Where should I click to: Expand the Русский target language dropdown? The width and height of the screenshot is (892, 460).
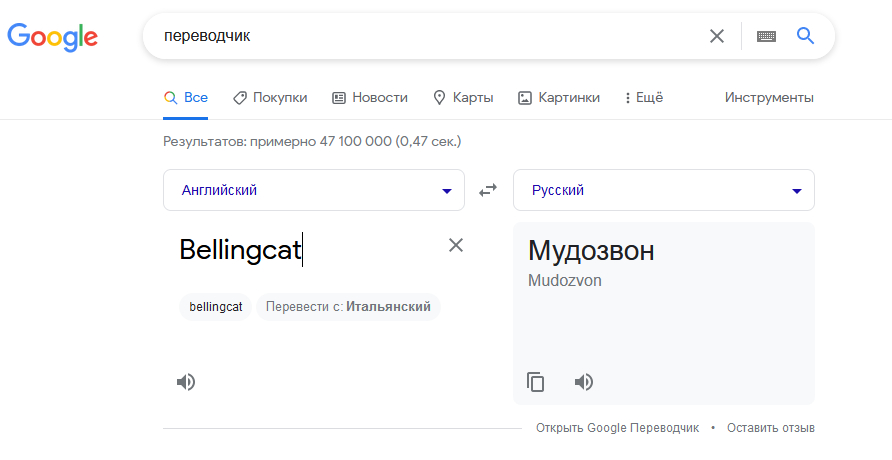(664, 190)
